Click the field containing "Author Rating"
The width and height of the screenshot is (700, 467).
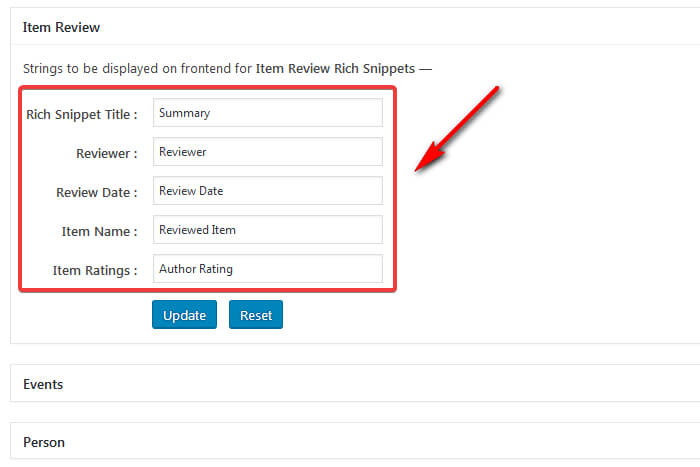[x=267, y=269]
